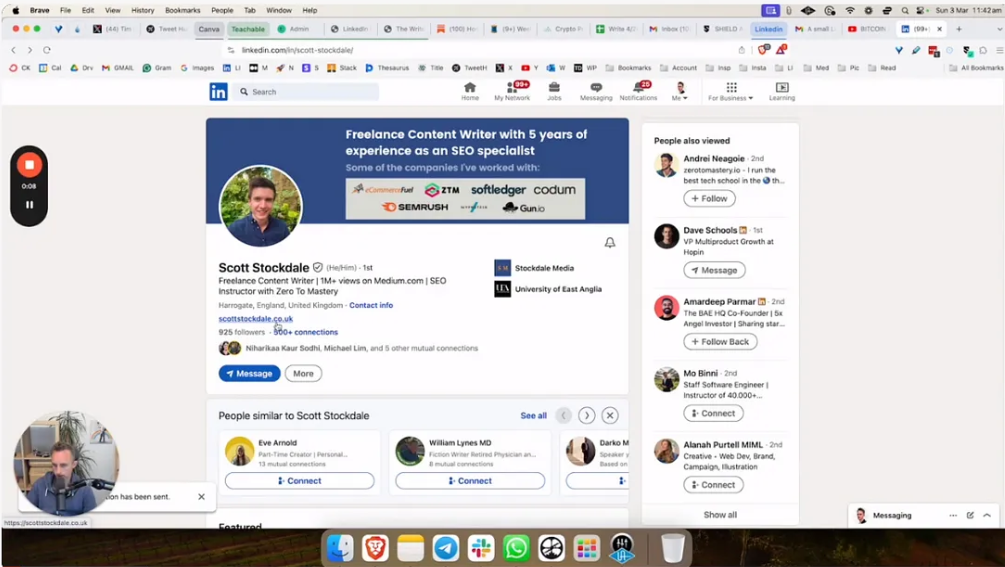
Task: Dismiss the sent notification toast
Action: point(201,497)
